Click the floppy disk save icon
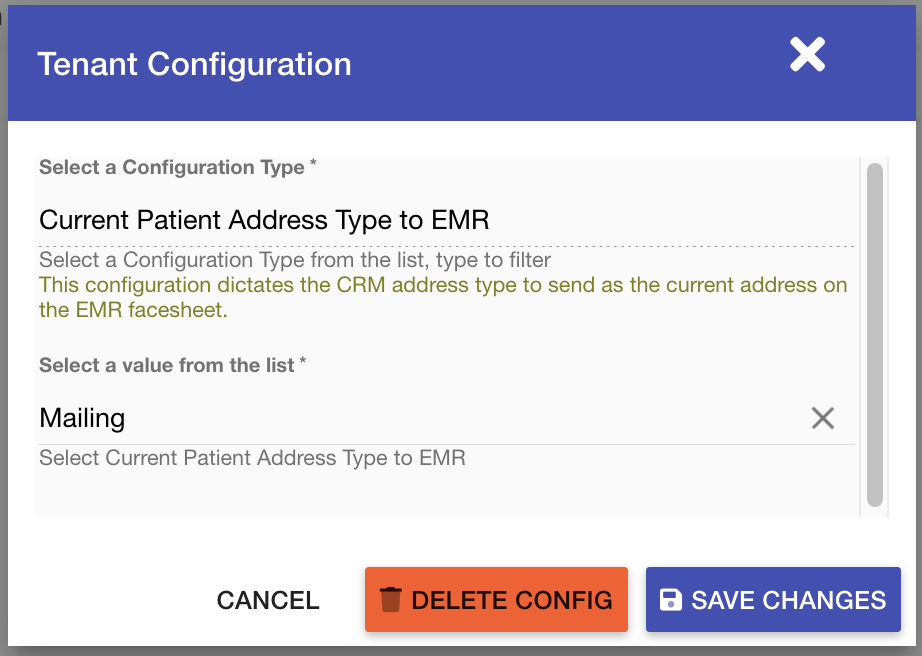922x656 pixels. pos(670,600)
